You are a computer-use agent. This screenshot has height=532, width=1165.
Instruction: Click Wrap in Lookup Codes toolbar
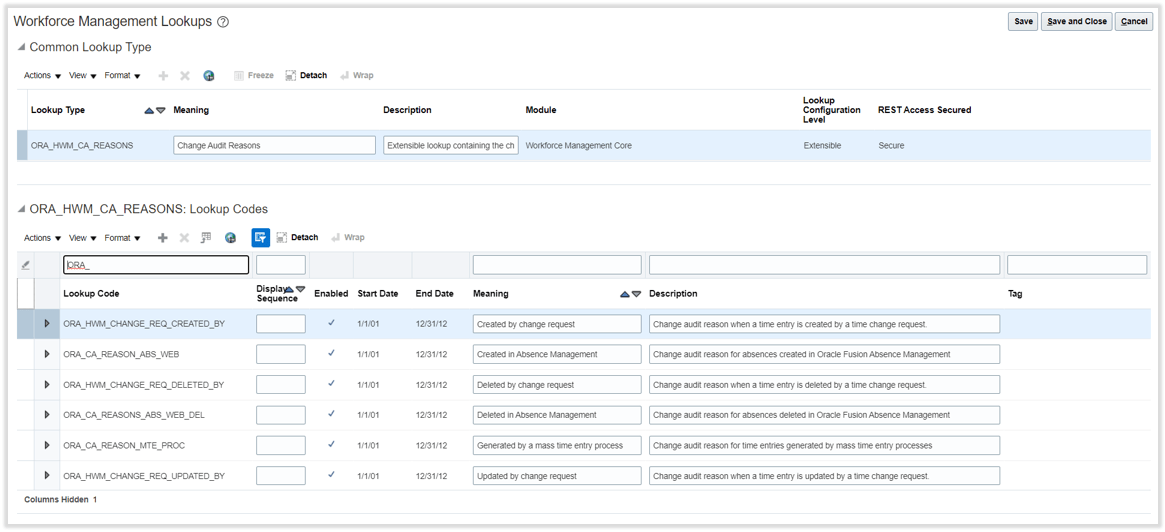pyautogui.click(x=348, y=238)
